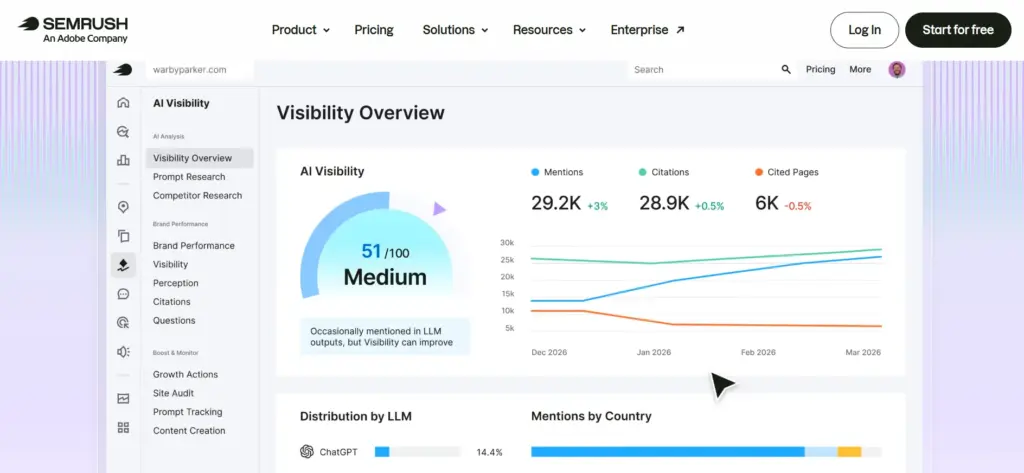Open the Pricing page in header
Viewport: 1024px width, 473px height.
[x=374, y=30]
